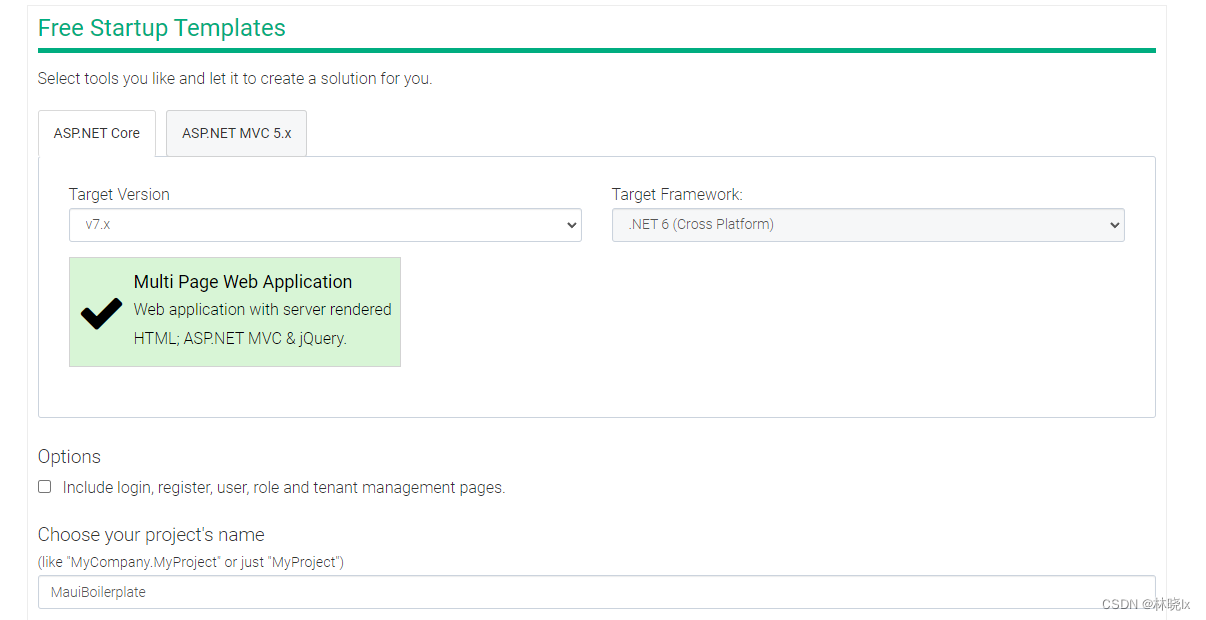Screen dimensions: 1206x620
Task: Enable the include login pages checkbox
Action: pyautogui.click(x=45, y=487)
